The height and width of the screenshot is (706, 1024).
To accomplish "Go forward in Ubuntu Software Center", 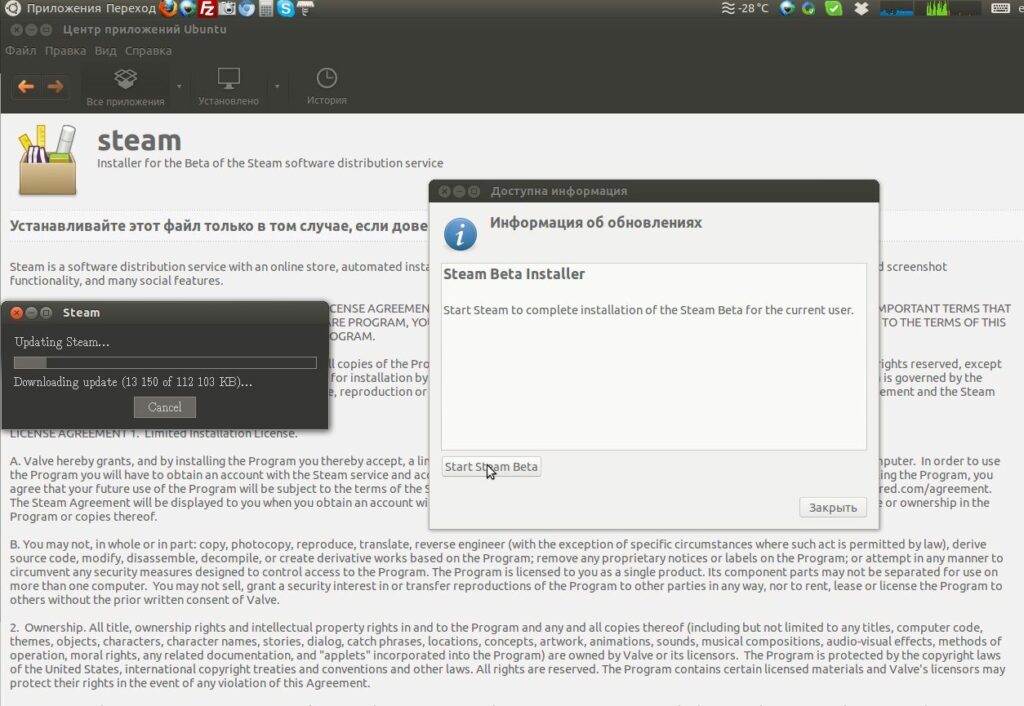I will coord(56,86).
